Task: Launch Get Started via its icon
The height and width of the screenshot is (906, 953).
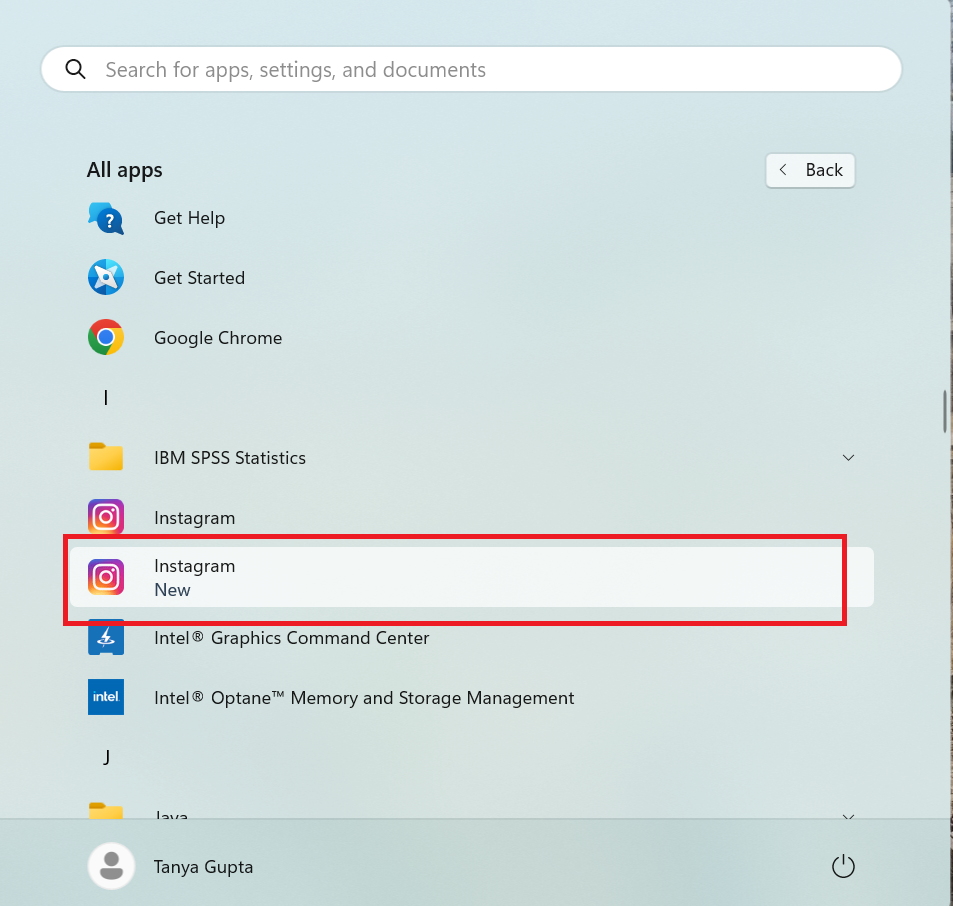Action: point(106,278)
